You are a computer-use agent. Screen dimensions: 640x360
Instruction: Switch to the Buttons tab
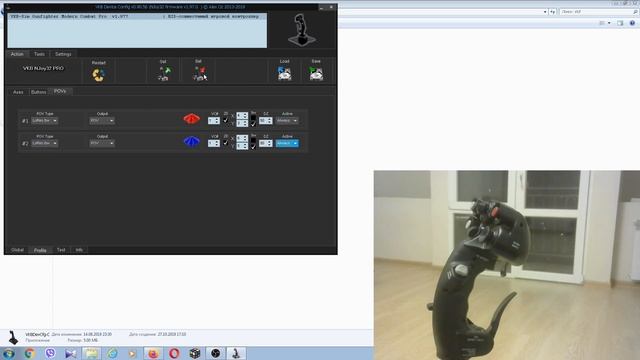click(39, 92)
